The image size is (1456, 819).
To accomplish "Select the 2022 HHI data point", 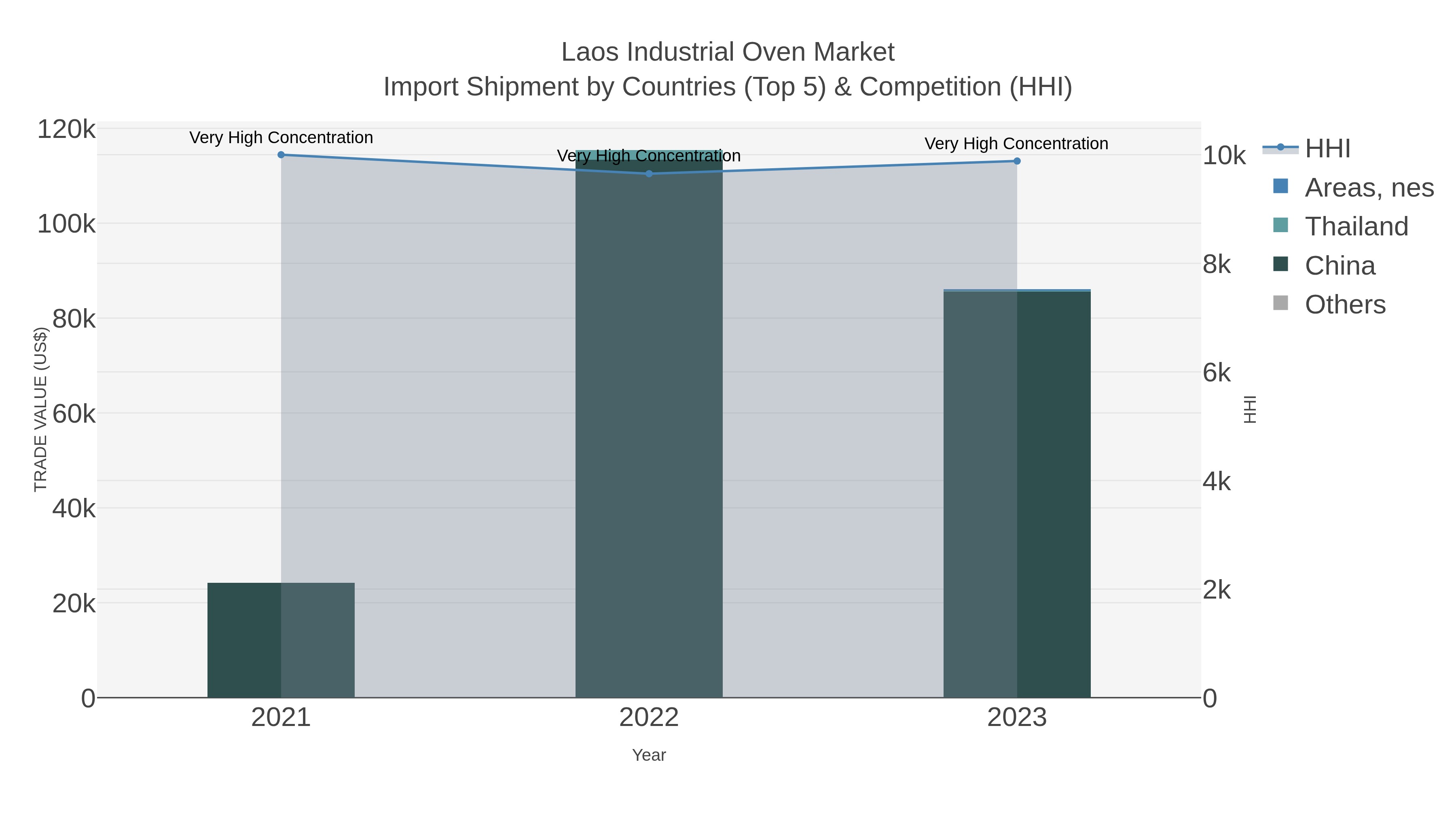I will click(x=649, y=174).
